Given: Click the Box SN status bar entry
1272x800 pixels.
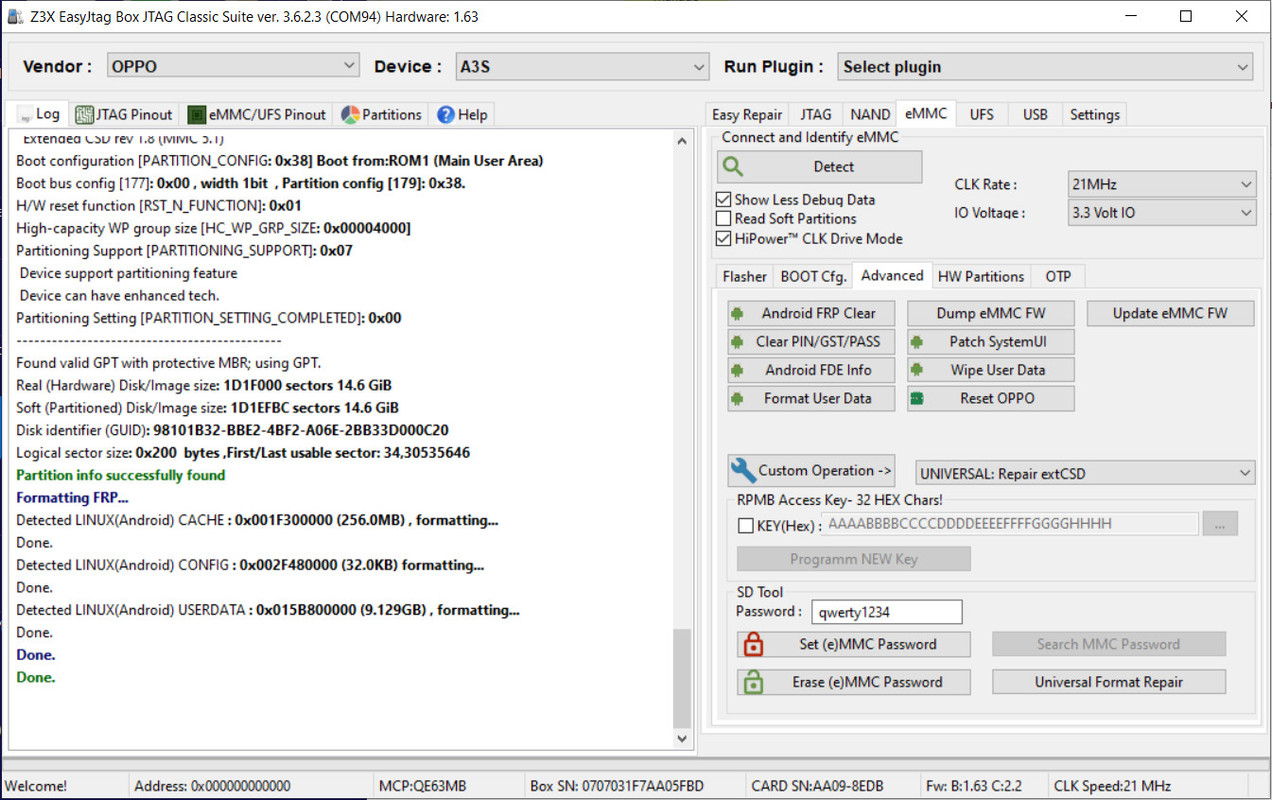Looking at the screenshot, I should coord(616,786).
